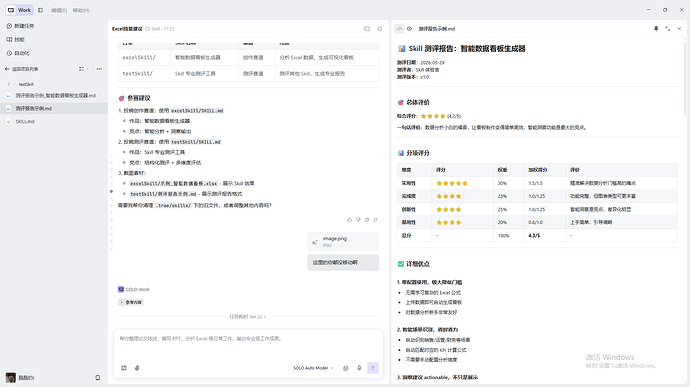The image size is (690, 387).
Task: Click the testSkill/测评报告示例.md reference
Action: pyautogui.click(x=163, y=194)
